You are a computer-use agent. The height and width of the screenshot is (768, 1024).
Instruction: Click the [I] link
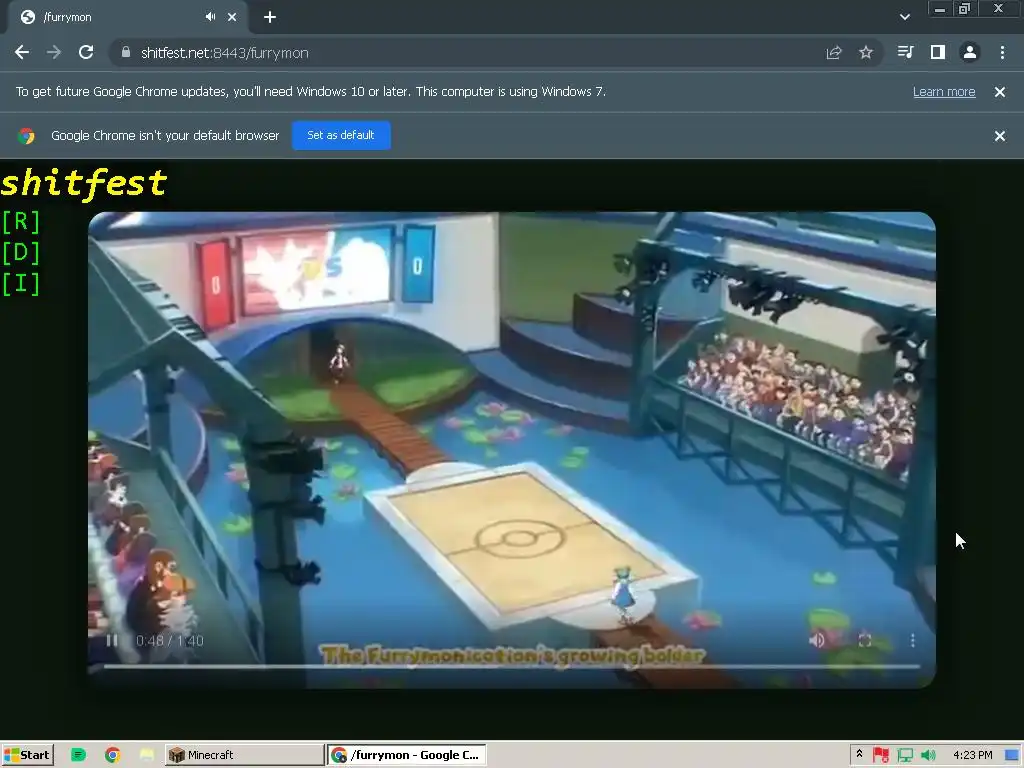tap(21, 284)
